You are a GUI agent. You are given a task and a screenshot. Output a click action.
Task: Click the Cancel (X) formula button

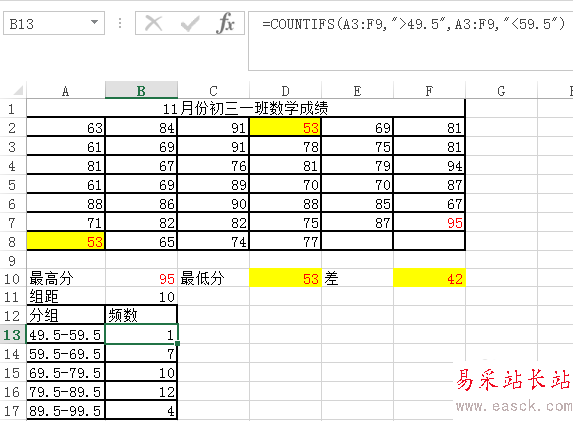153,23
